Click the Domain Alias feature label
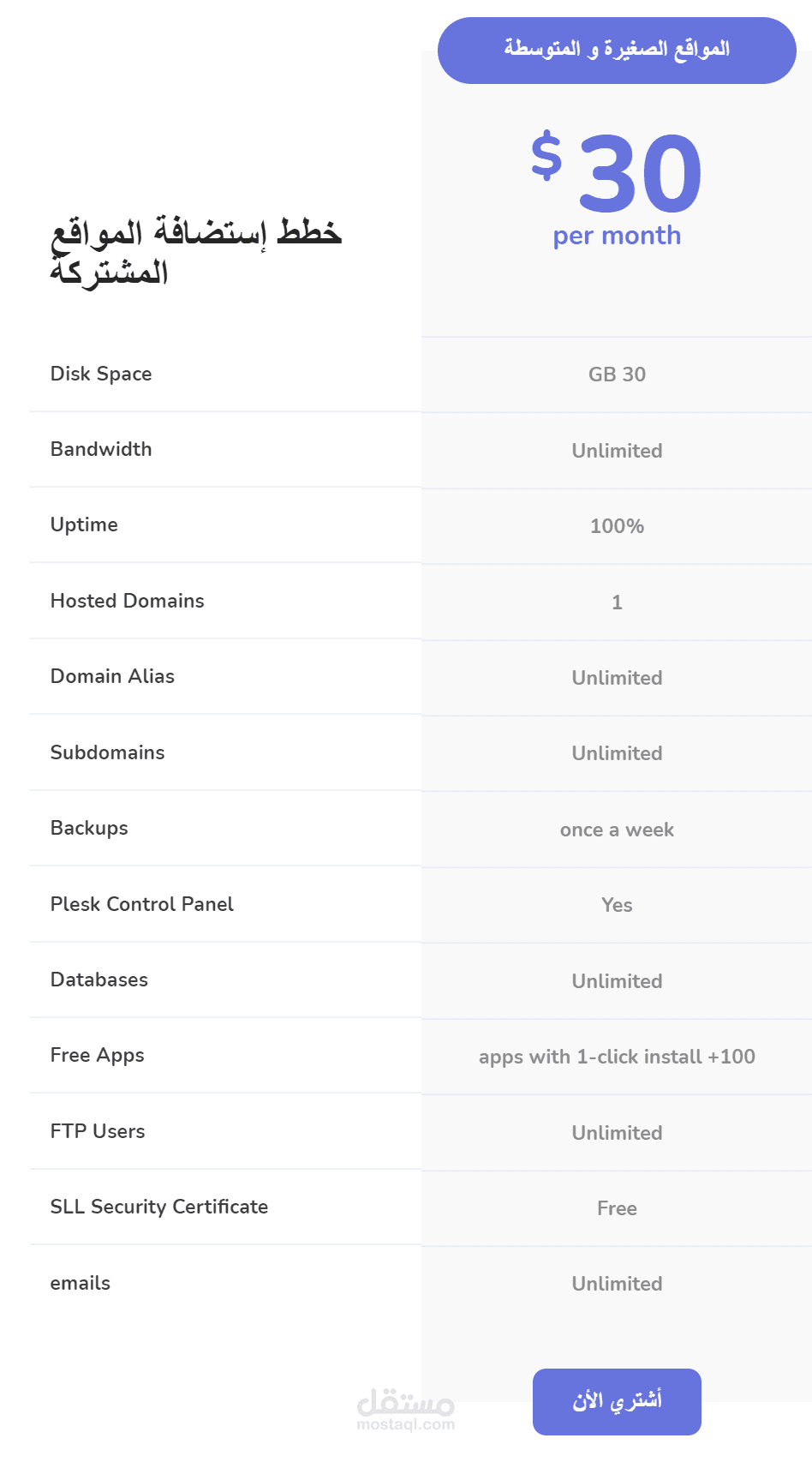This screenshot has width=812, height=1462. click(112, 676)
